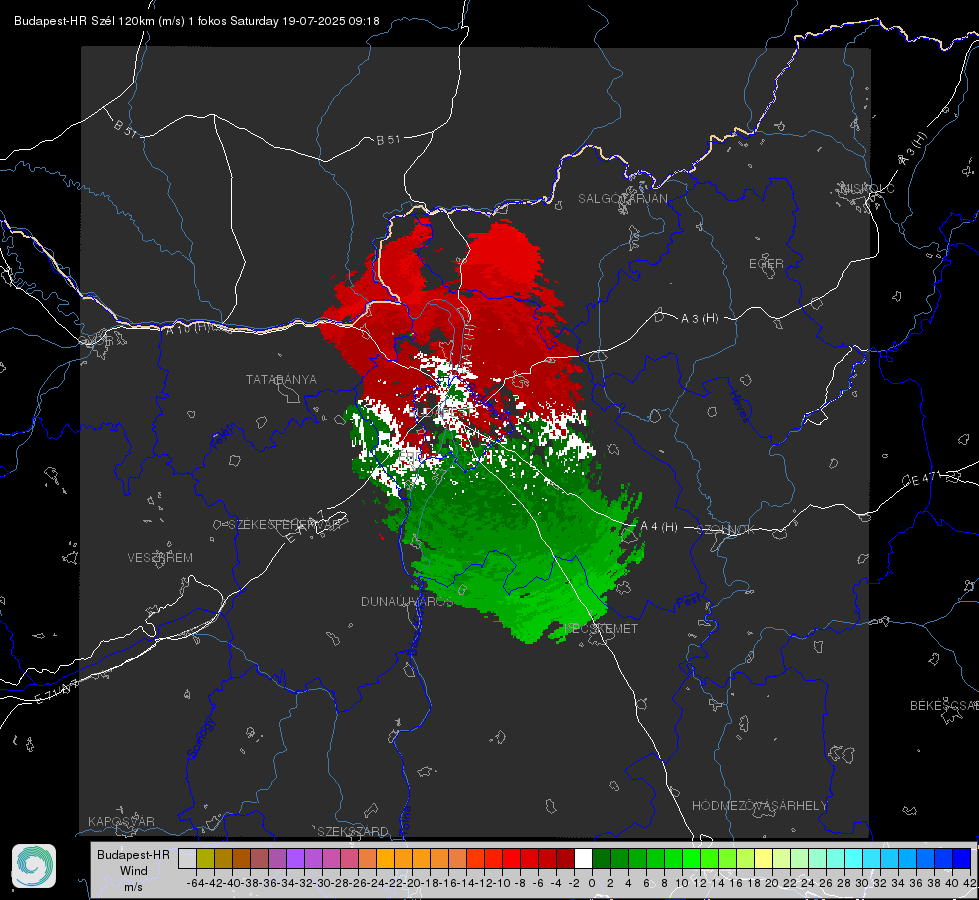
Task: Click the KAPOSVÁR city label
Action: (121, 821)
